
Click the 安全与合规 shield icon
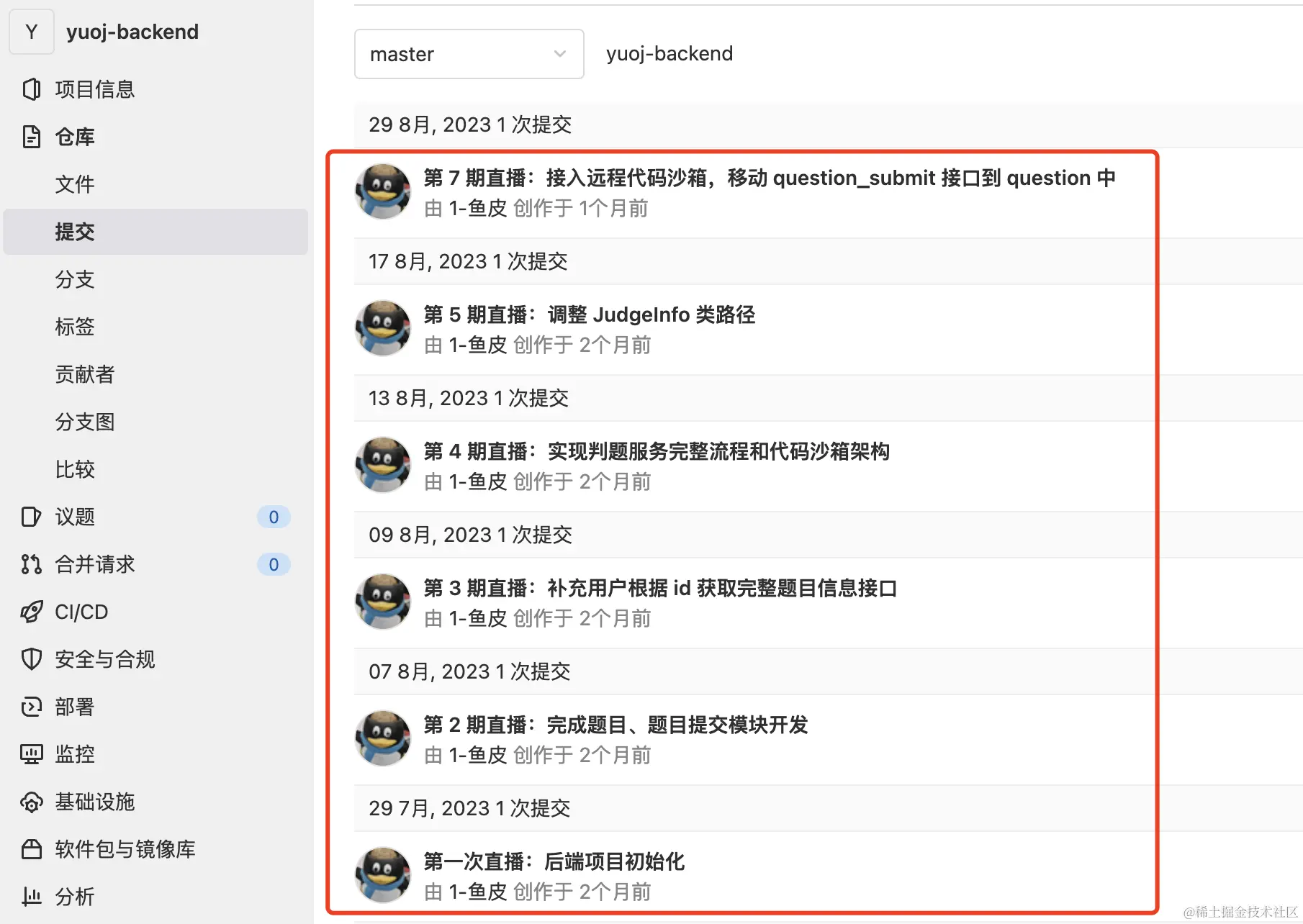31,659
